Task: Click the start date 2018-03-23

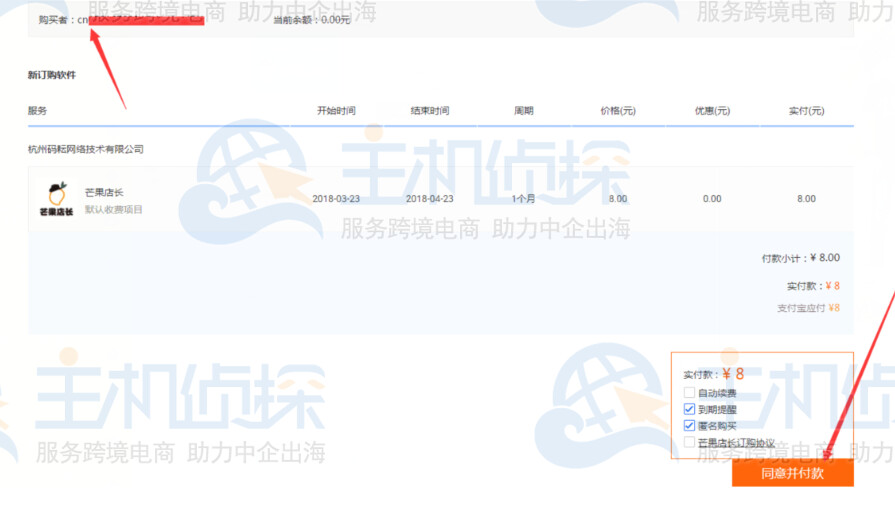Action: click(x=336, y=199)
